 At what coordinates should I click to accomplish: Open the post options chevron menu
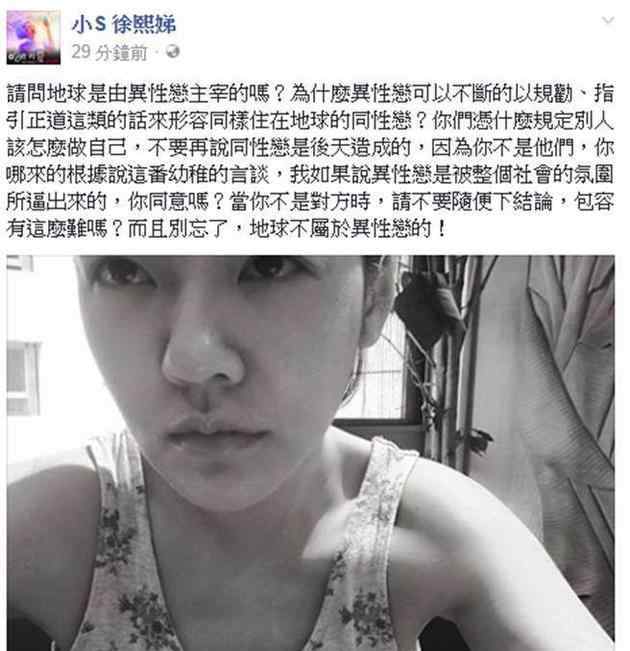pos(608,20)
